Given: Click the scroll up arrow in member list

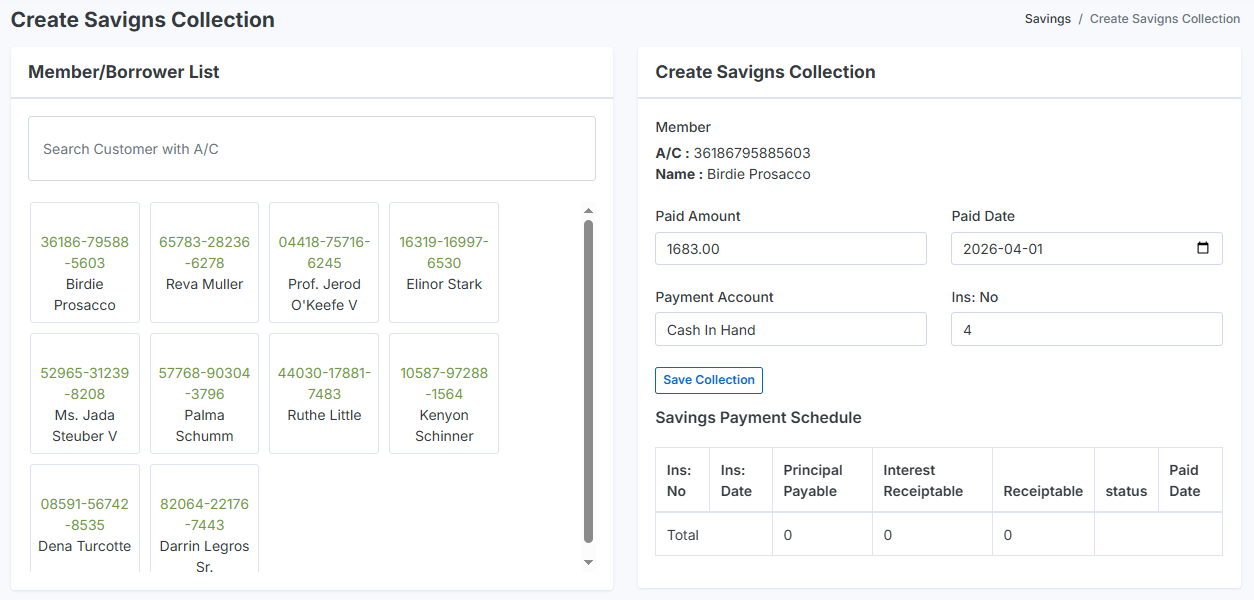Looking at the screenshot, I should click(588, 211).
